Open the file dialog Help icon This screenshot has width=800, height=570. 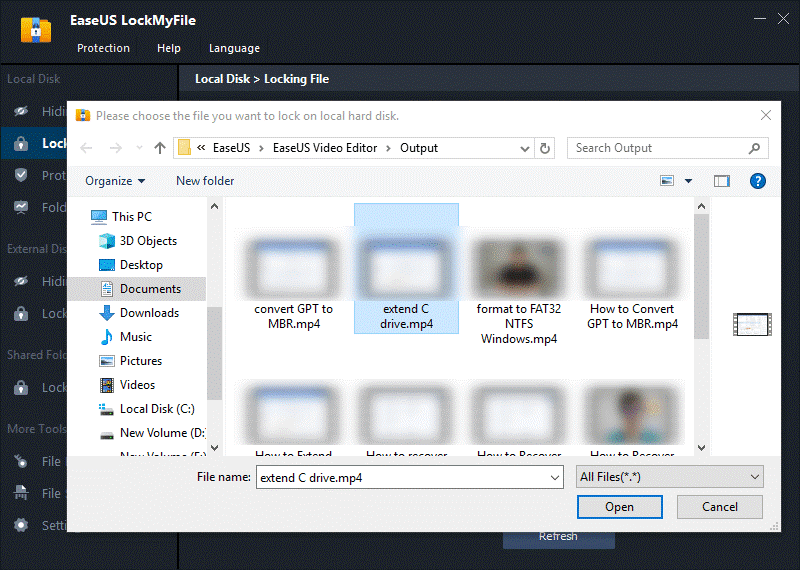pos(758,181)
